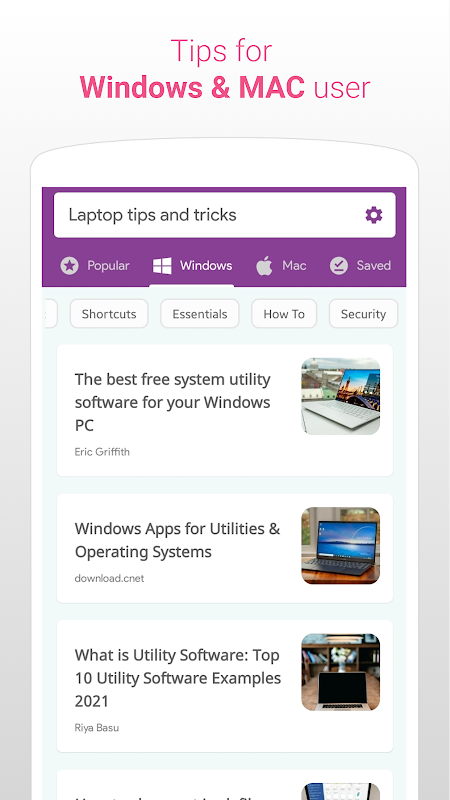Tap the partially hidden chip left of Shortcuts
Screen dimensions: 450x800
click(51, 314)
